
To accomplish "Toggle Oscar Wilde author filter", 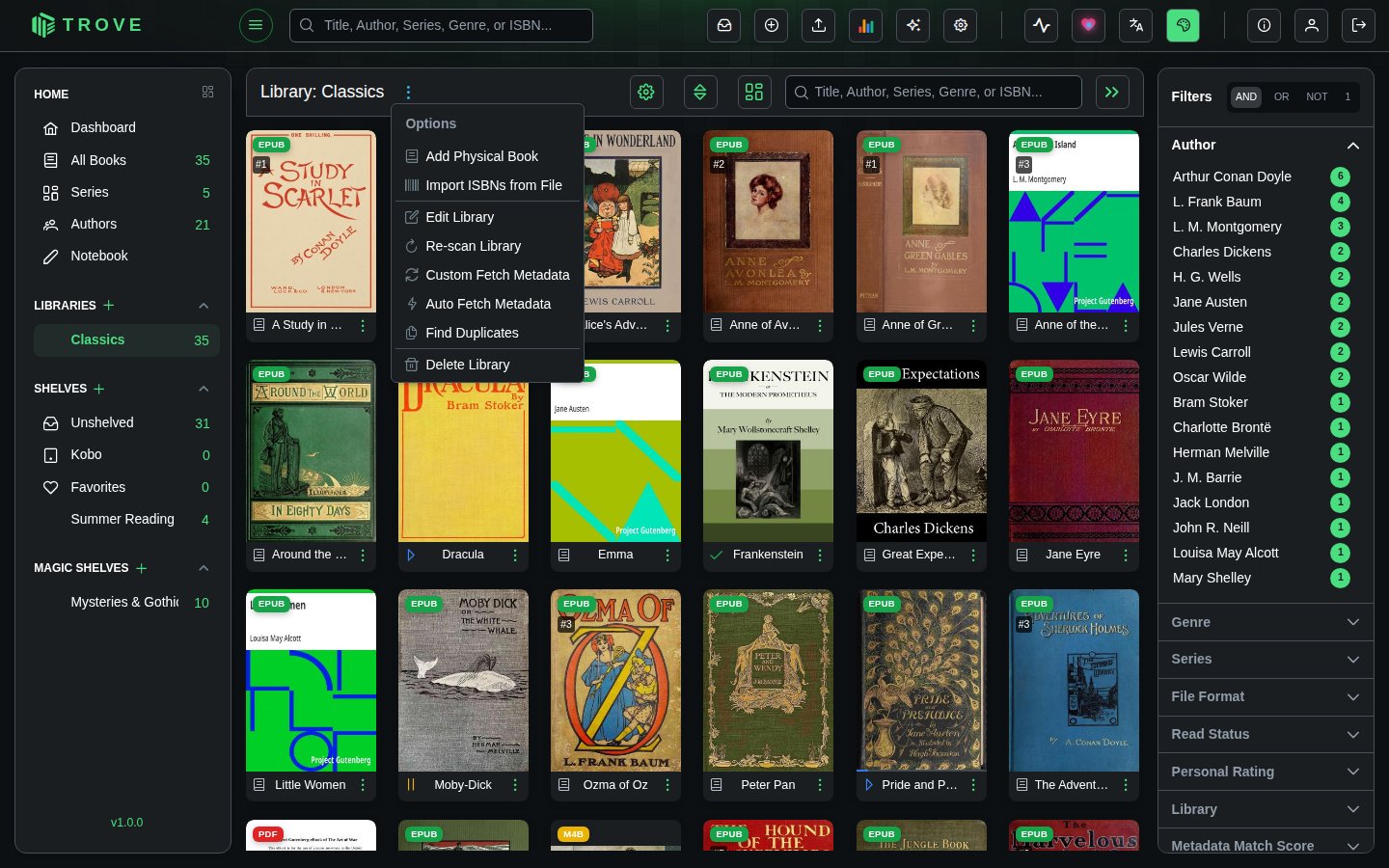I will 1261,377.
